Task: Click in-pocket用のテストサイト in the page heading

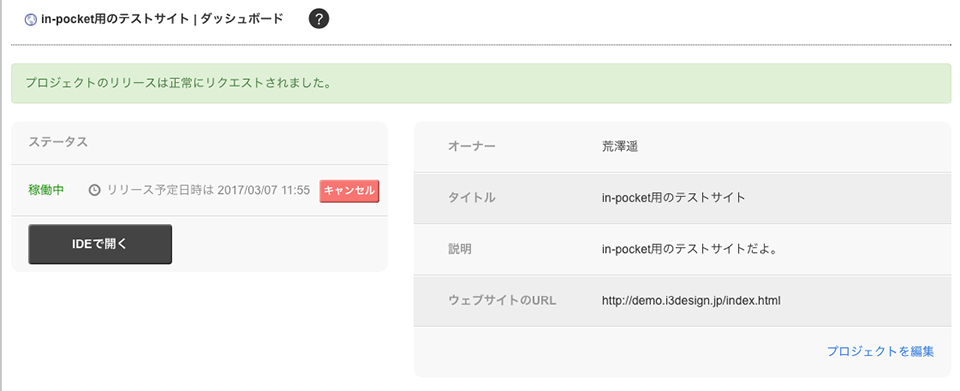Action: [x=115, y=19]
